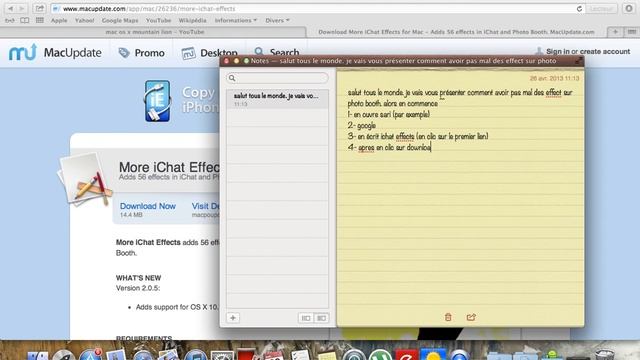The width and height of the screenshot is (640, 360).
Task: Show bookmarks with the open-book icon
Action: click(24, 20)
